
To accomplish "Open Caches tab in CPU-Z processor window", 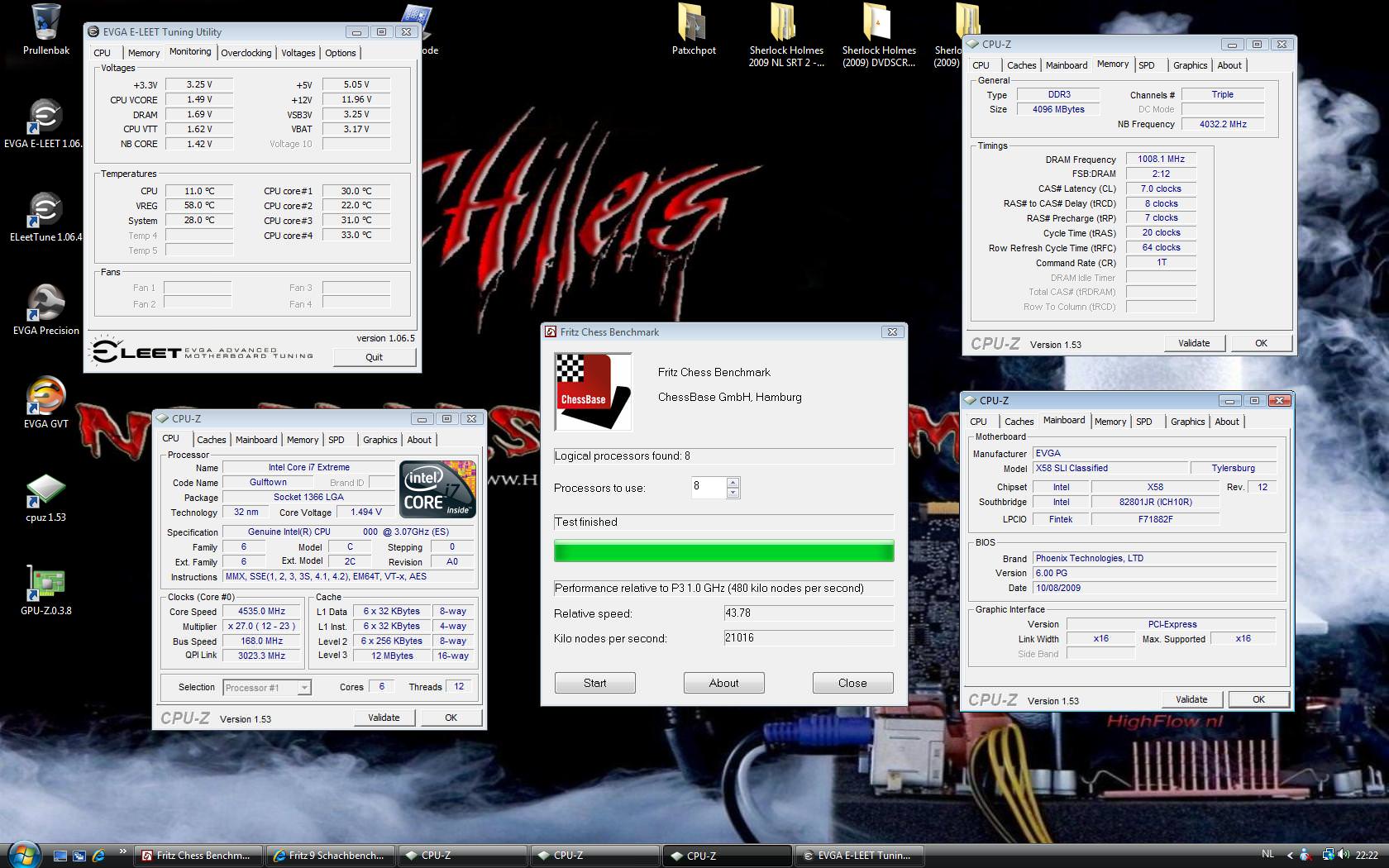I will 212,440.
